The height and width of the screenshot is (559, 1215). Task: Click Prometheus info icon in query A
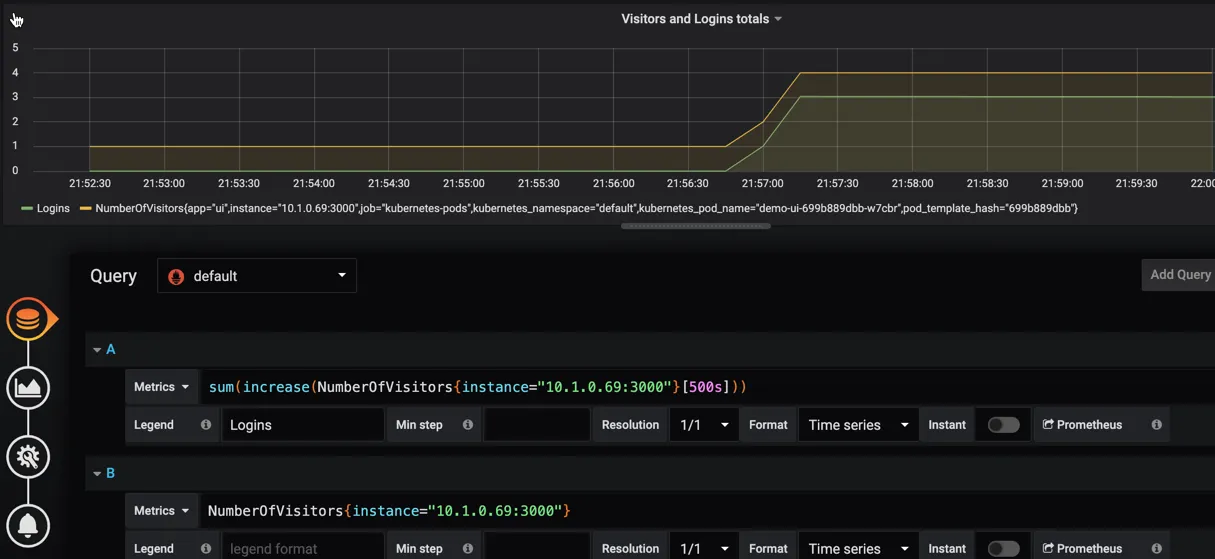[x=1156, y=425]
